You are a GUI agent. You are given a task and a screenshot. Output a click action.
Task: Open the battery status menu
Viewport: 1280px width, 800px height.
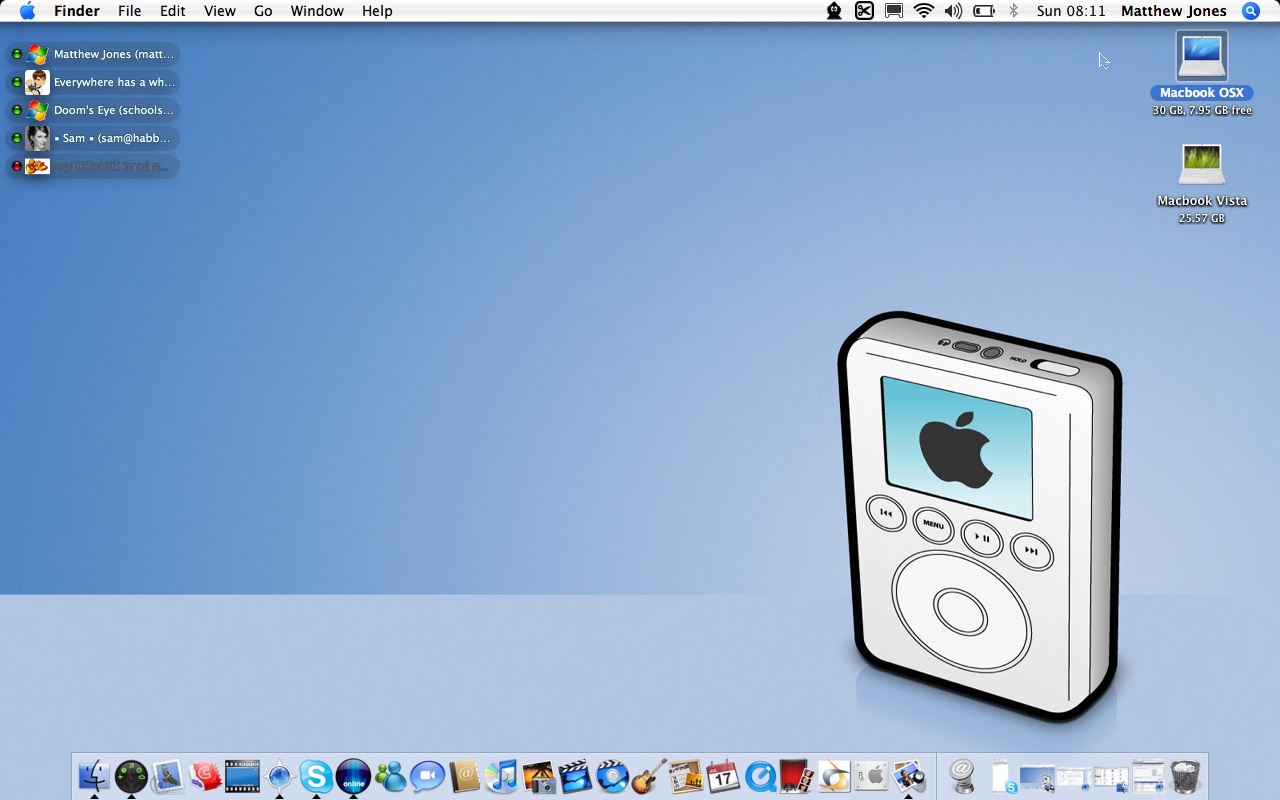pos(984,11)
